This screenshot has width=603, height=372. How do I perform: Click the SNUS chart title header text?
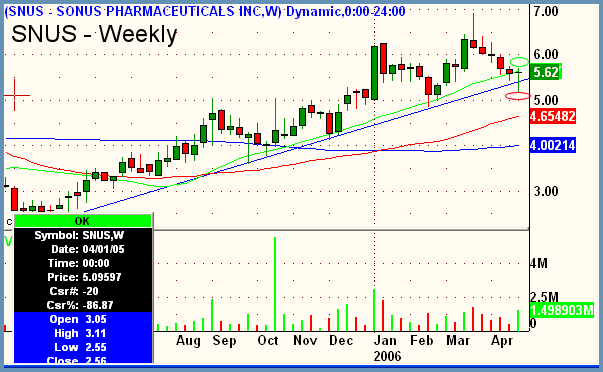(205, 12)
